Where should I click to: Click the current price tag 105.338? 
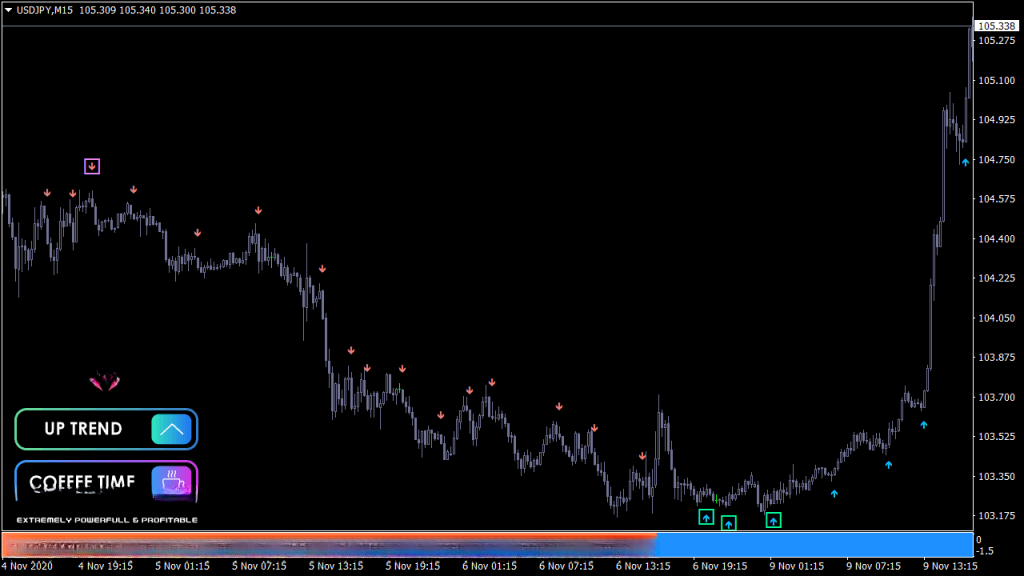(997, 26)
